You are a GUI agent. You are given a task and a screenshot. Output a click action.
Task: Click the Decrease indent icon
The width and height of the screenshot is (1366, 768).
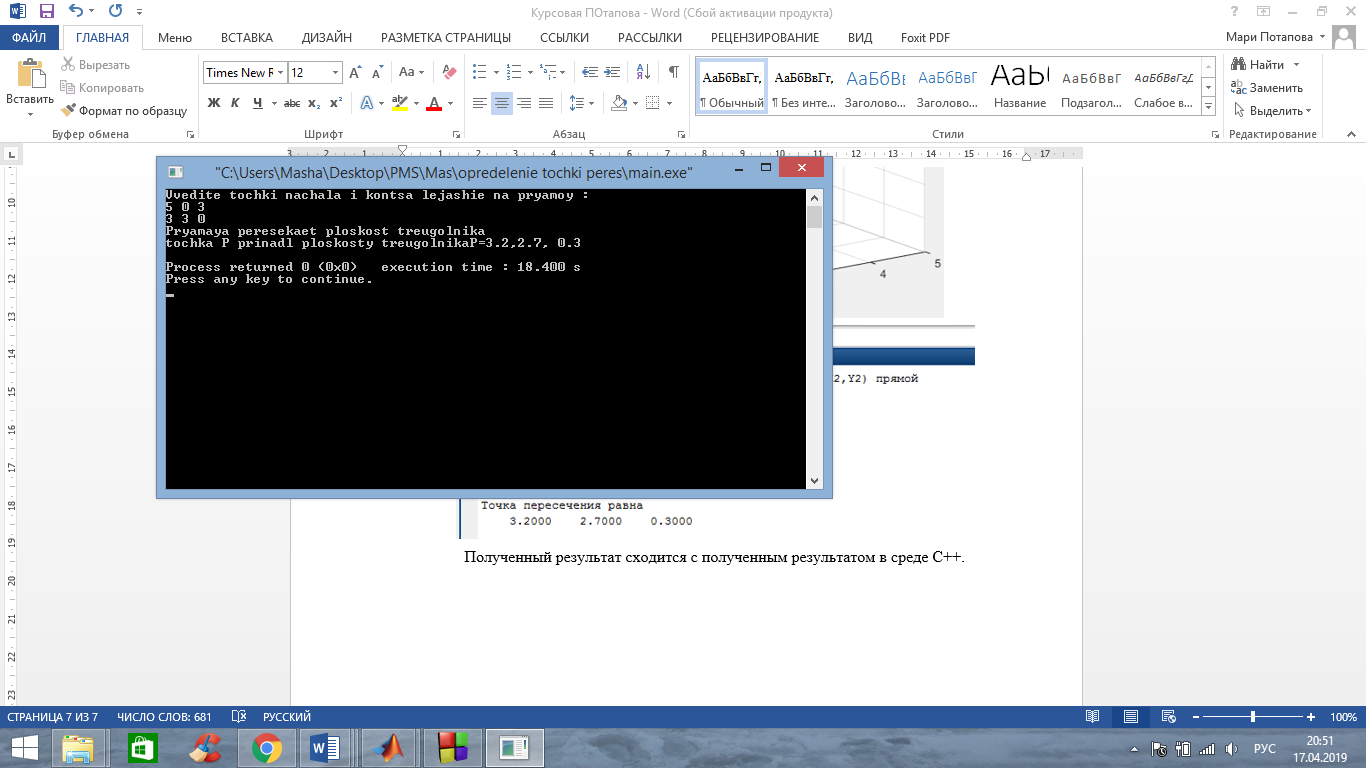589,73
